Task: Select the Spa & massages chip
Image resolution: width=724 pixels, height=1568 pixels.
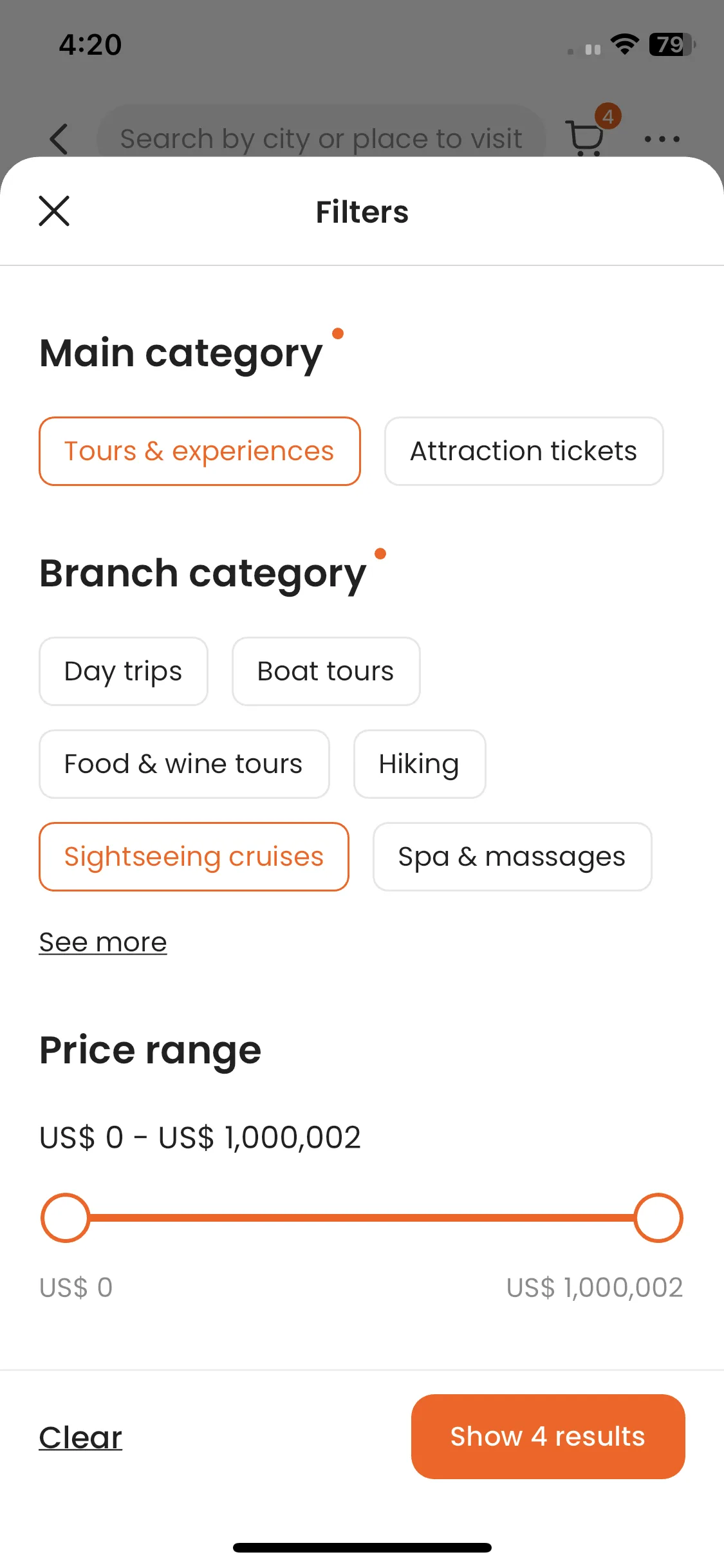Action: [x=512, y=857]
